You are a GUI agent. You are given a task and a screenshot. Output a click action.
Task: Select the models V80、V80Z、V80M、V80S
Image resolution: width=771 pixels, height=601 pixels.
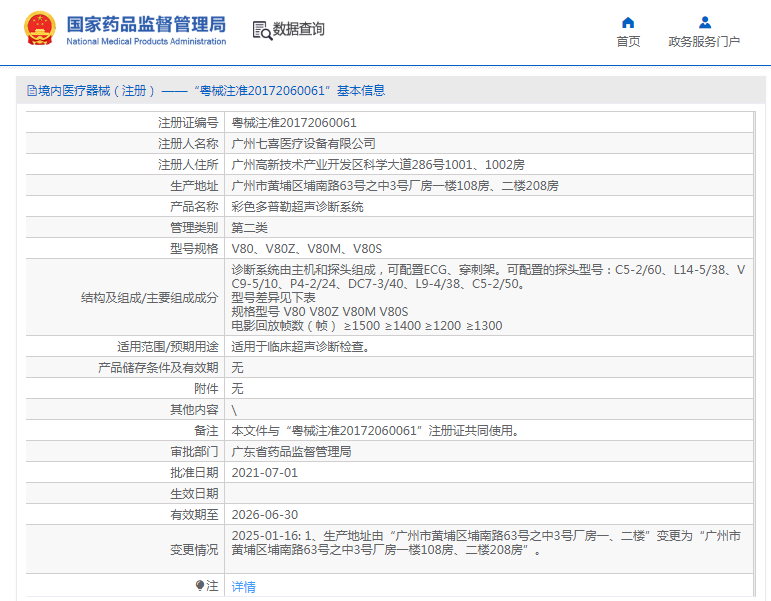pos(306,249)
